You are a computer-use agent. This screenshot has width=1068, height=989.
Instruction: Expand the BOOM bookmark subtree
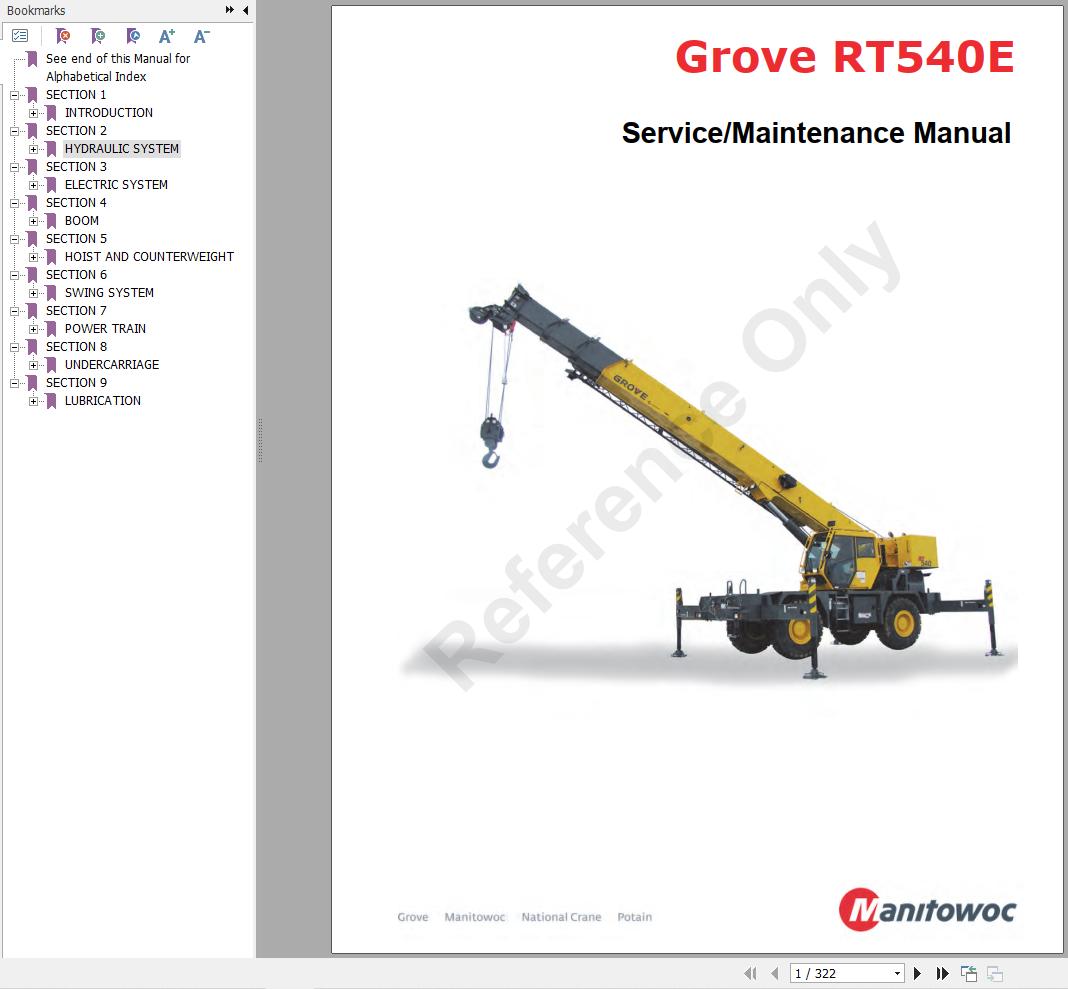tap(34, 221)
